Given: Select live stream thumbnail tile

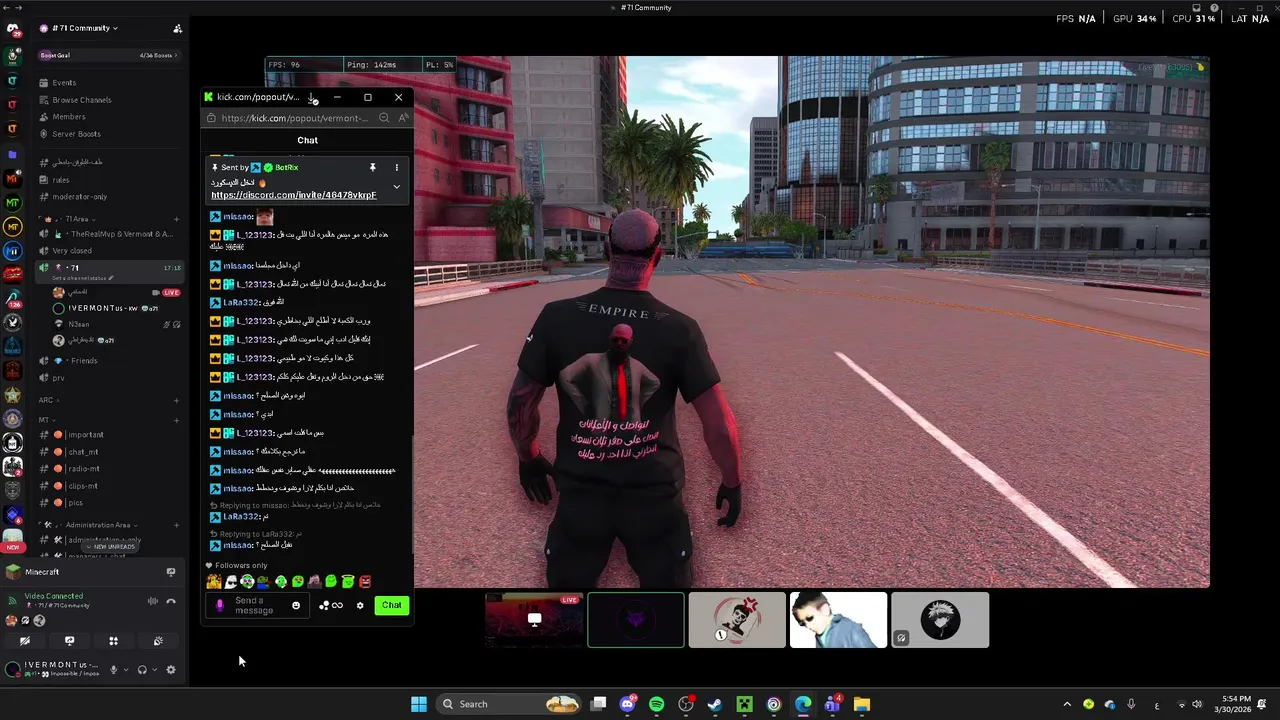Looking at the screenshot, I should point(534,620).
